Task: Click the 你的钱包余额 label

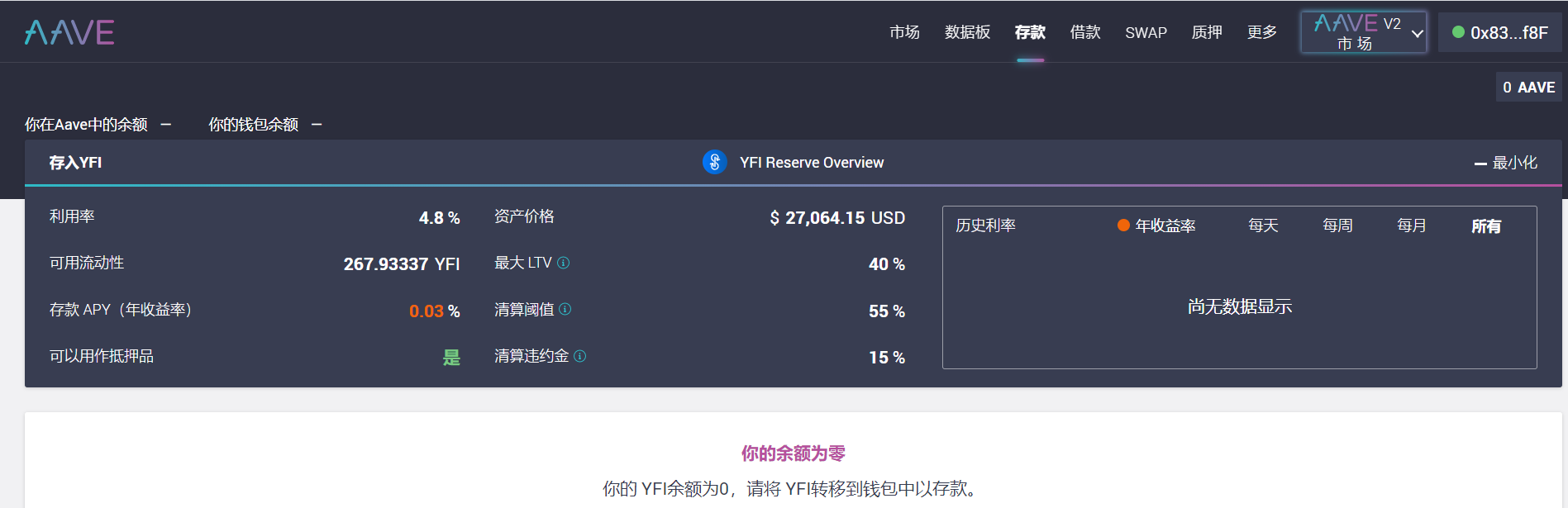Action: 253,125
